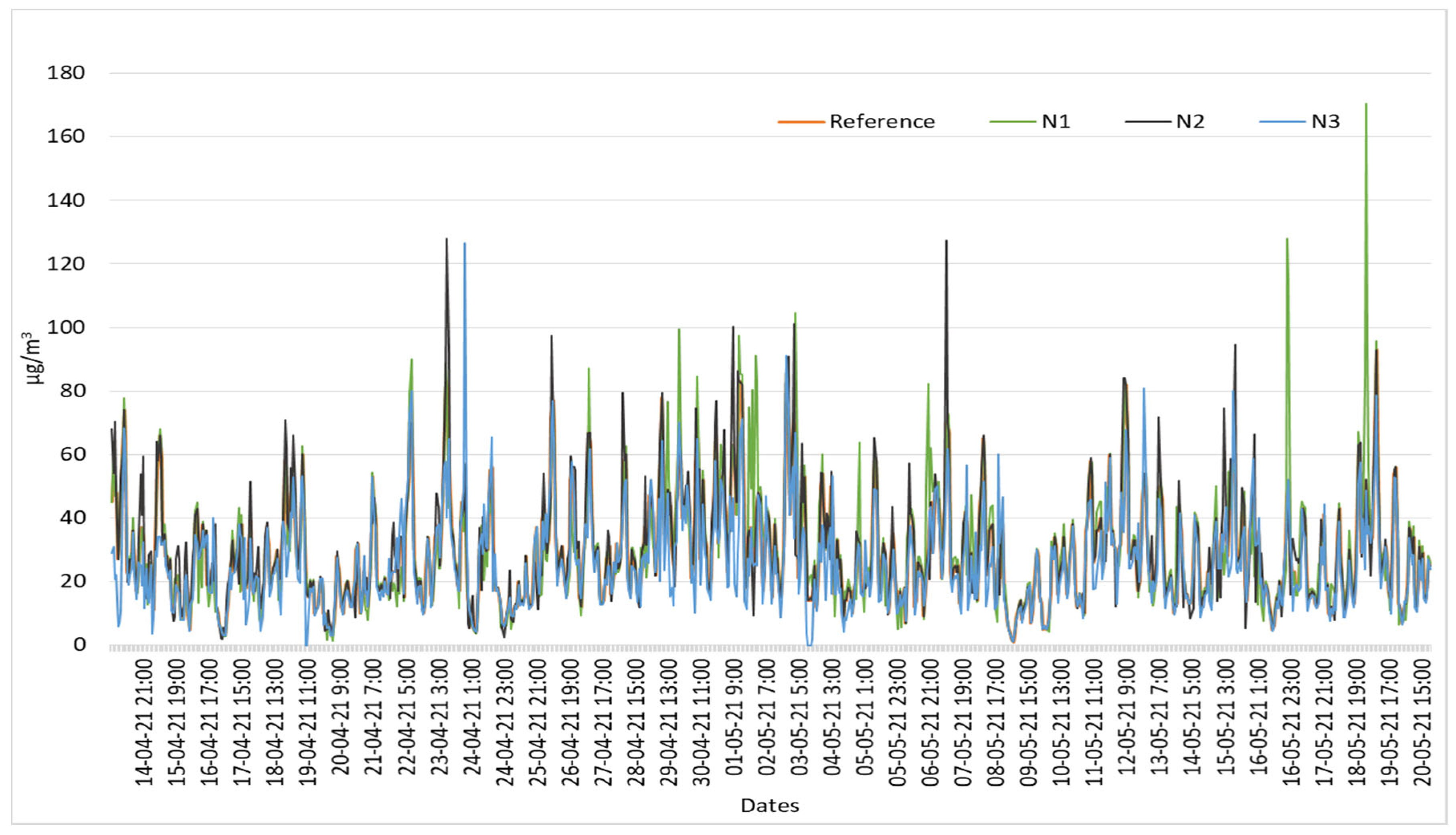Click the blue N3 legend line swatch
This screenshot has width=1456, height=835.
[1282, 122]
